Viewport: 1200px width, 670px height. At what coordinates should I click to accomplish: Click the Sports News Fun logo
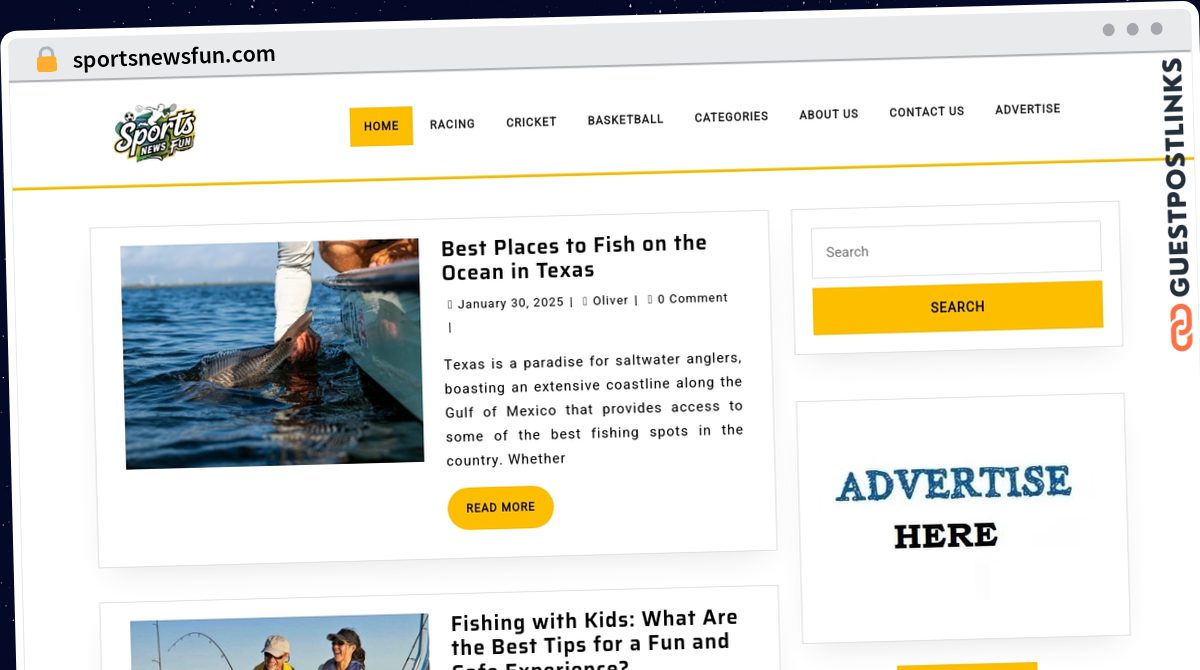point(155,133)
